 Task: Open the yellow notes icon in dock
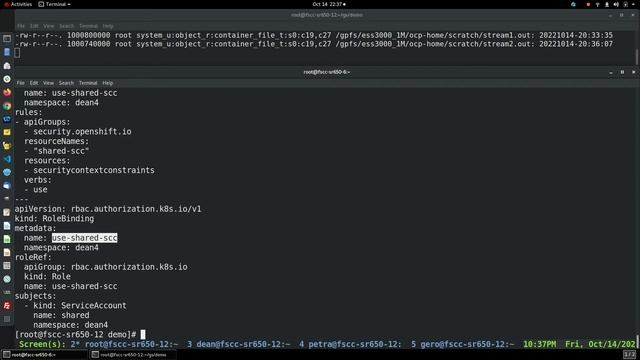[7, 132]
